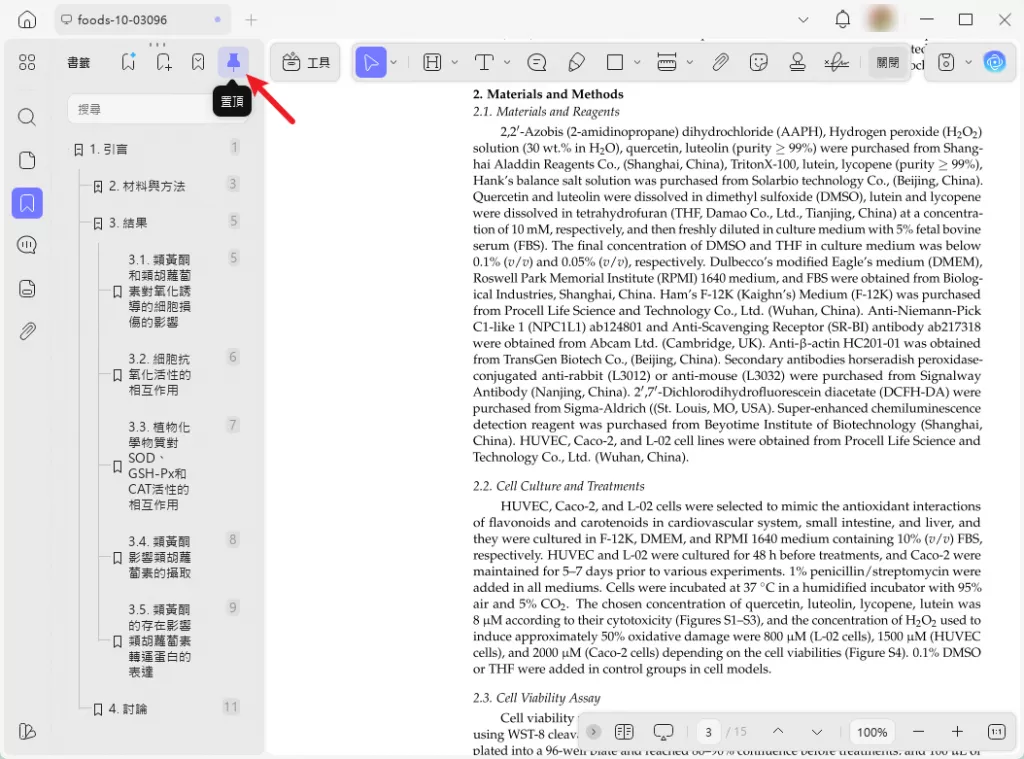
Task: Click the arrow button on bottom bar
Action: [x=593, y=732]
